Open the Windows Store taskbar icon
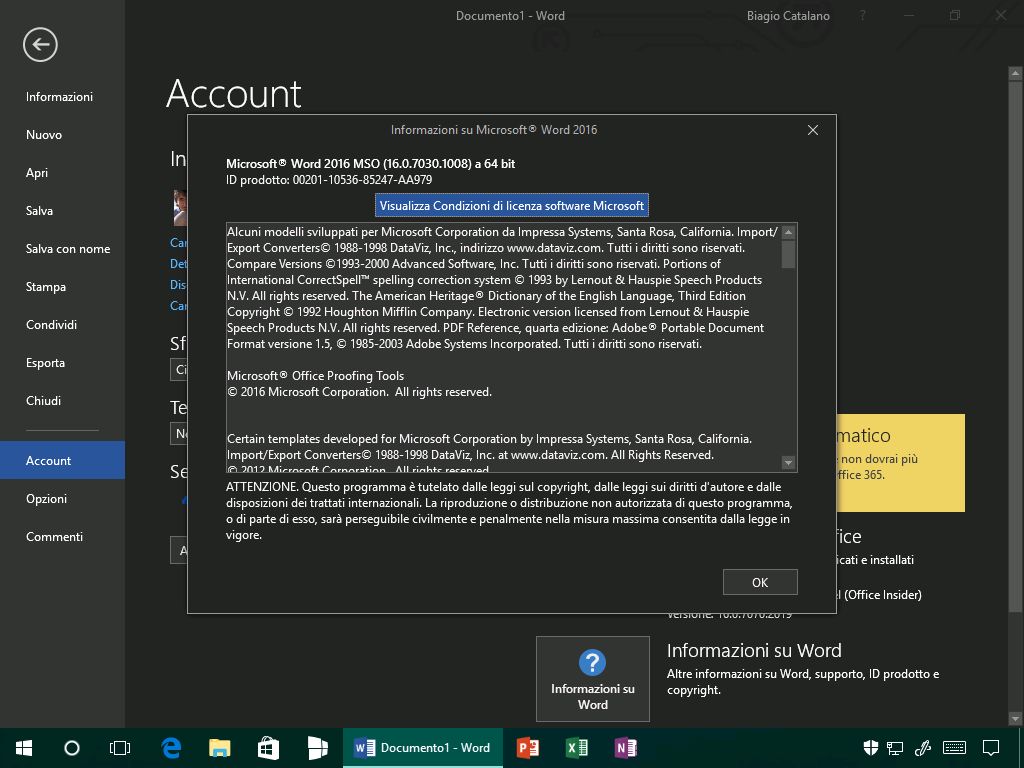 click(x=268, y=748)
